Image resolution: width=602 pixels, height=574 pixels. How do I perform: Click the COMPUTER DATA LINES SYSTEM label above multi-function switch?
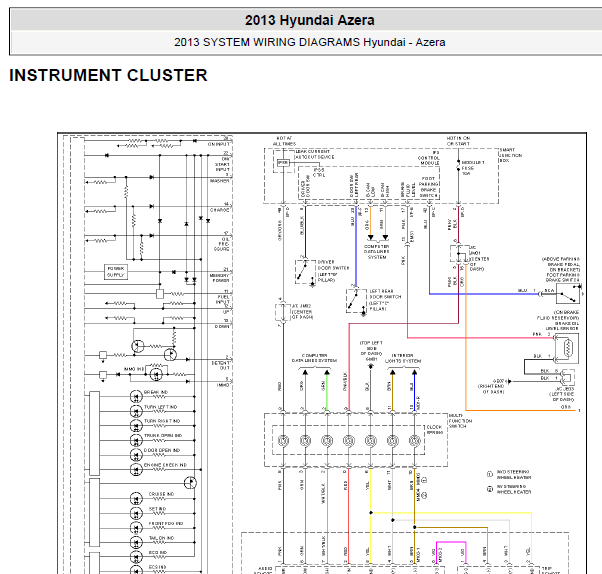tap(314, 358)
